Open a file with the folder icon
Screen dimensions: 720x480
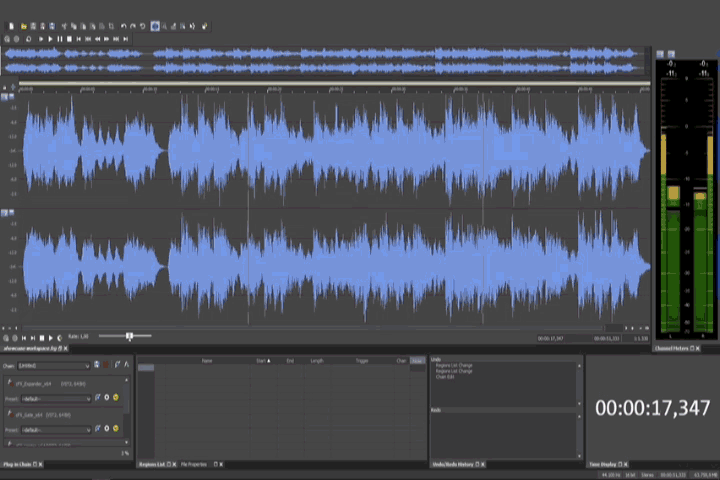point(23,26)
